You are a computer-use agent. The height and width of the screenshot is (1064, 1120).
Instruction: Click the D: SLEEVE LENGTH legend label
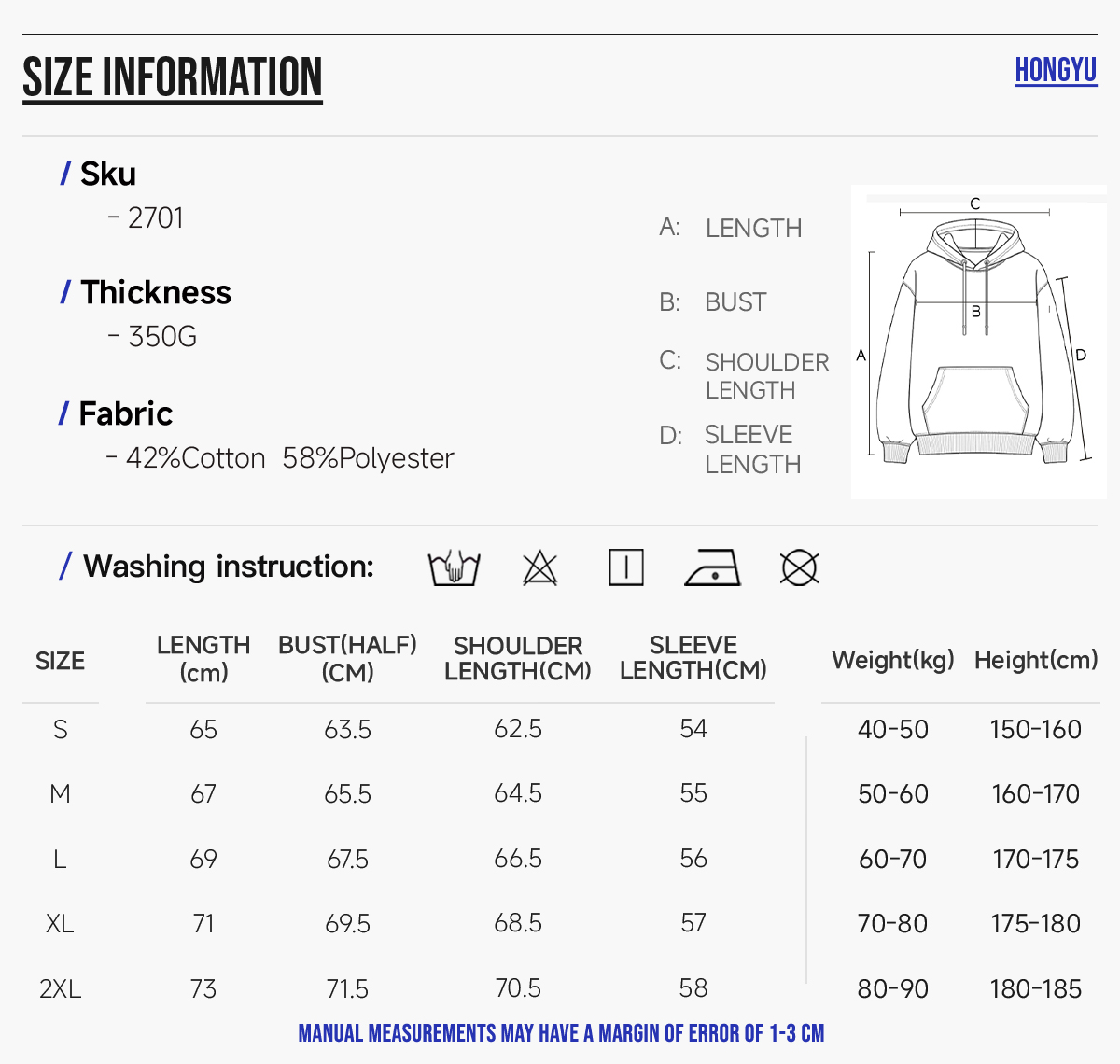click(x=730, y=449)
